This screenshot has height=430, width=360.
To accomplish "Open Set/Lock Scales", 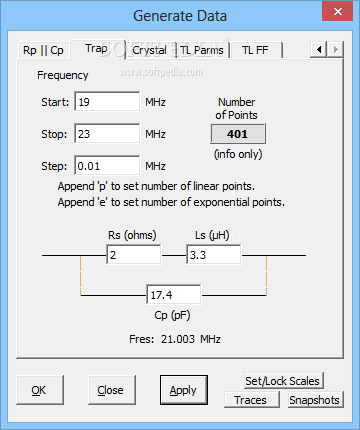I will (283, 381).
